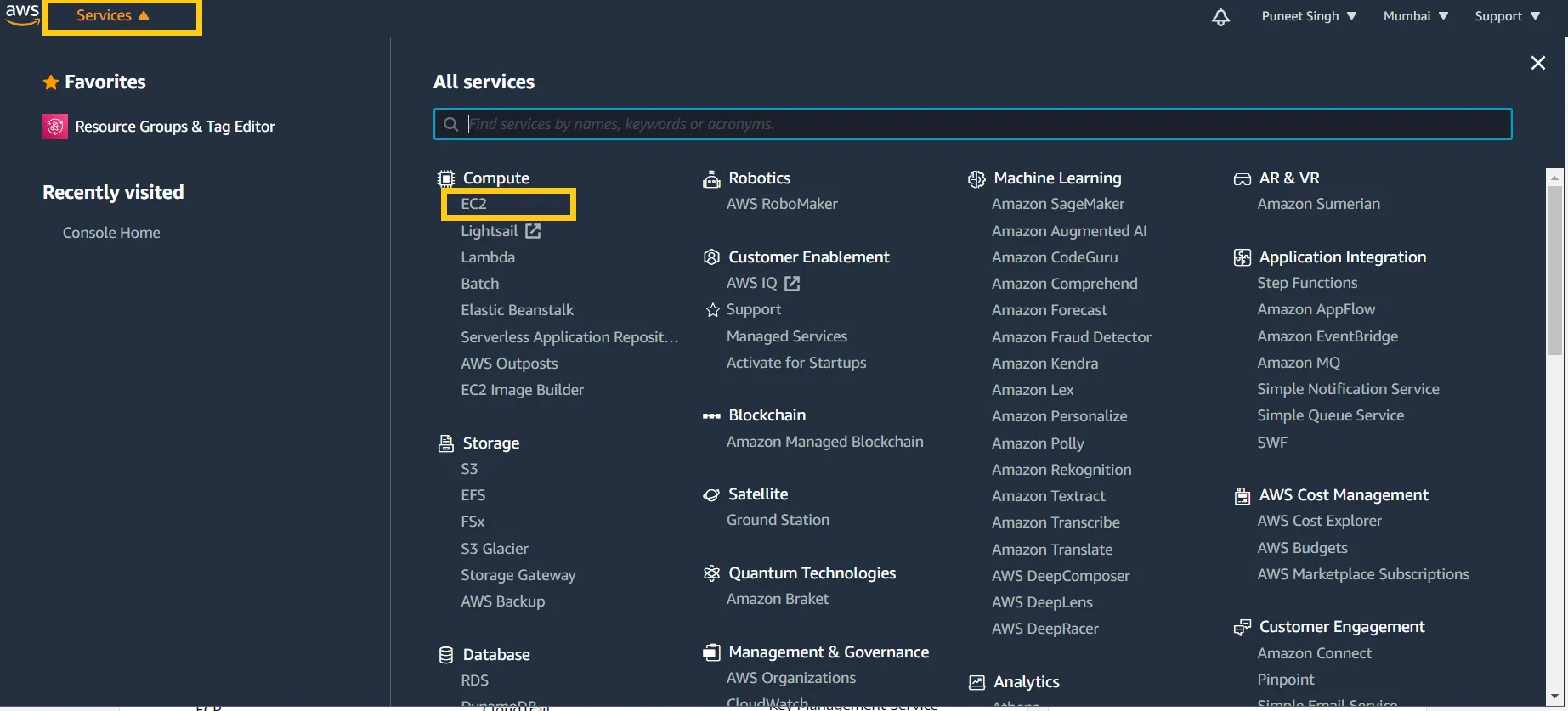Click the Database category icon

point(446,655)
